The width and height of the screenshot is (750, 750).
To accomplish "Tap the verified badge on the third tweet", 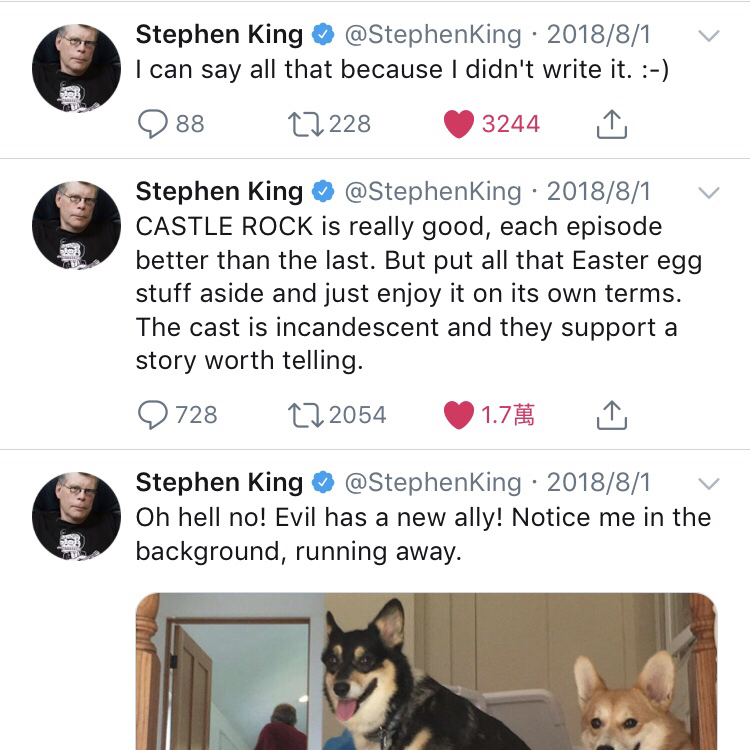I will point(323,483).
